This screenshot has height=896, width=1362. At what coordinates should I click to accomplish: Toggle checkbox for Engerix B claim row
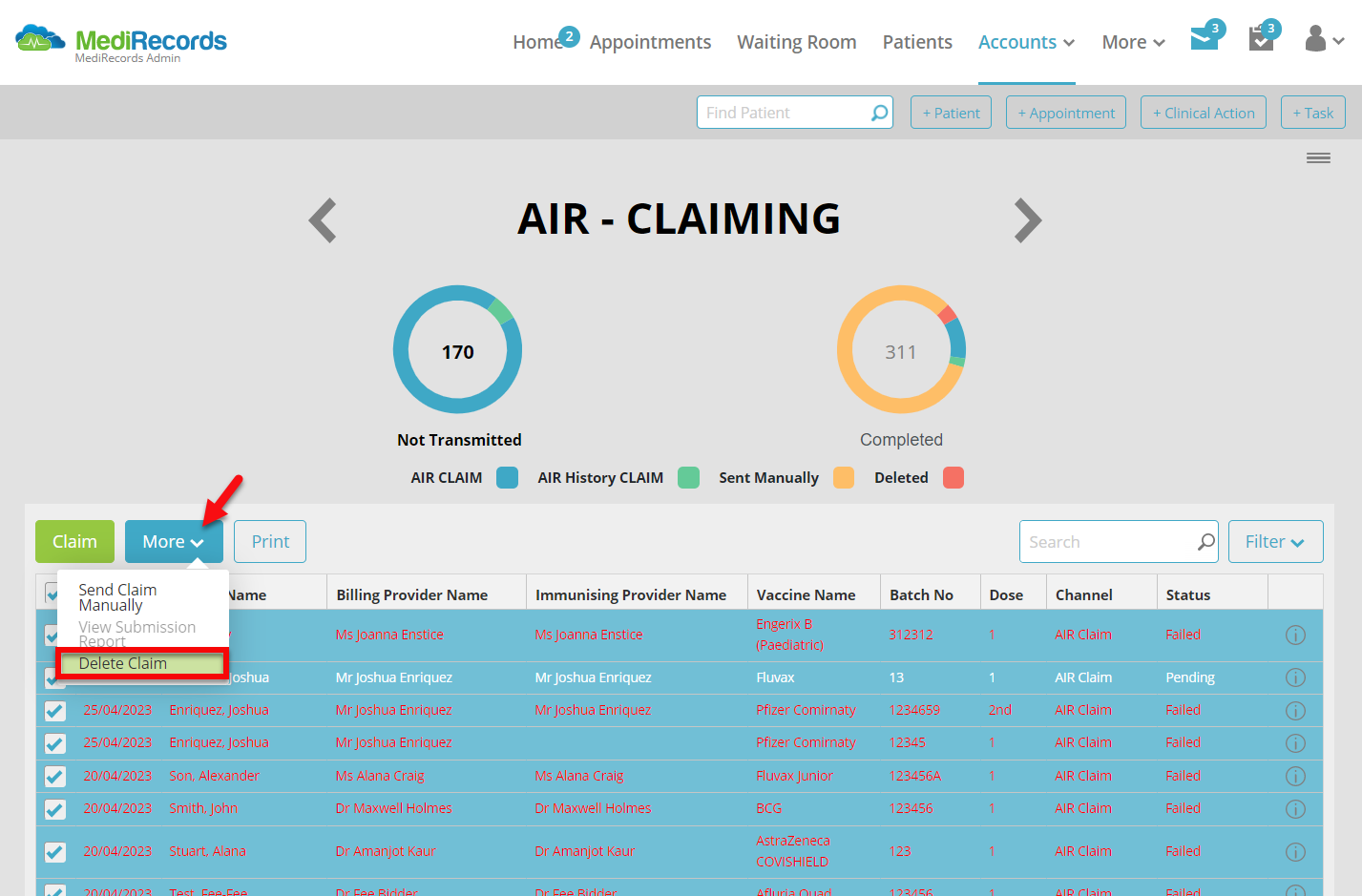51,636
